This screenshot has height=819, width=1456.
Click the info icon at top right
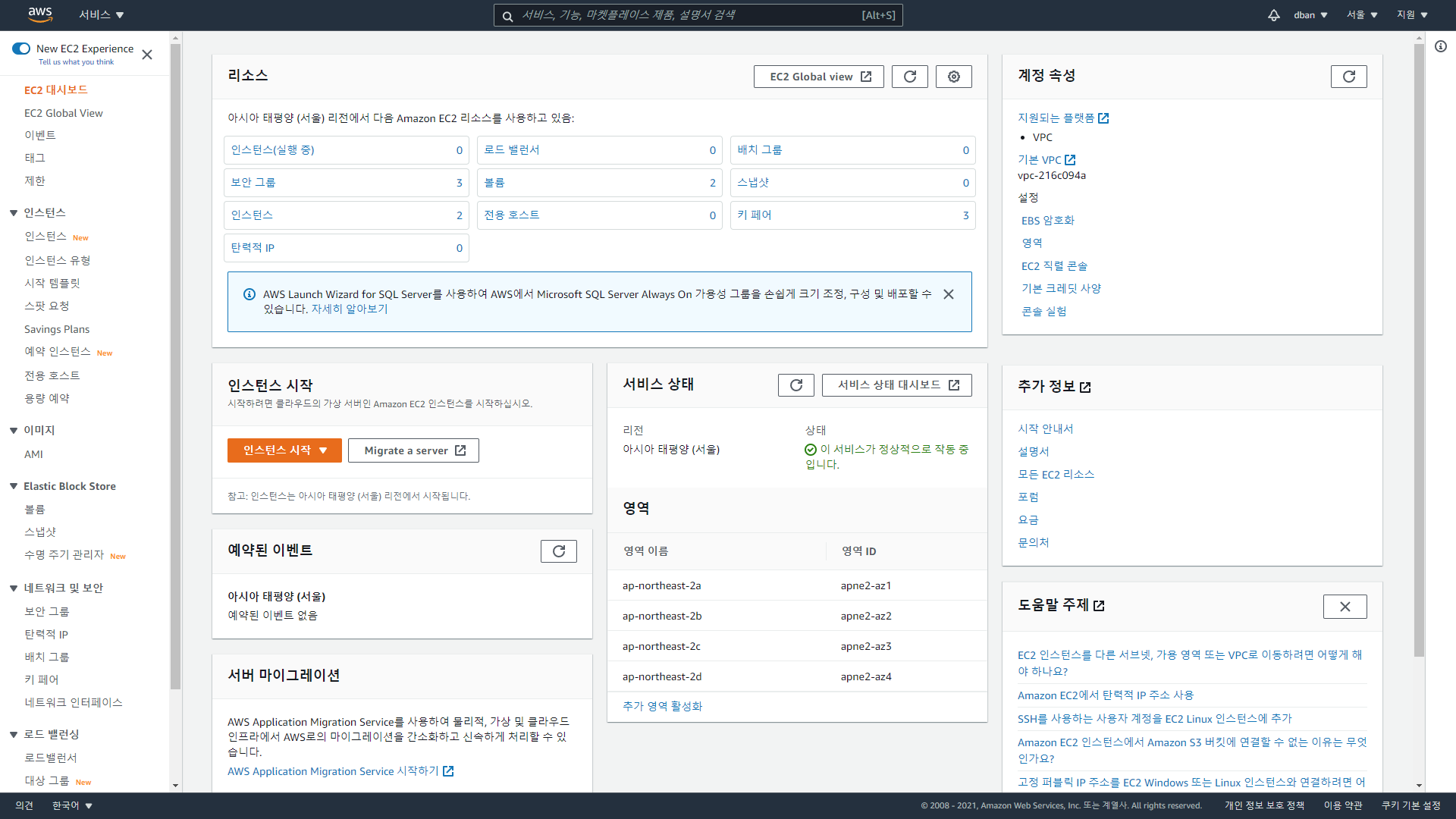(x=1441, y=46)
